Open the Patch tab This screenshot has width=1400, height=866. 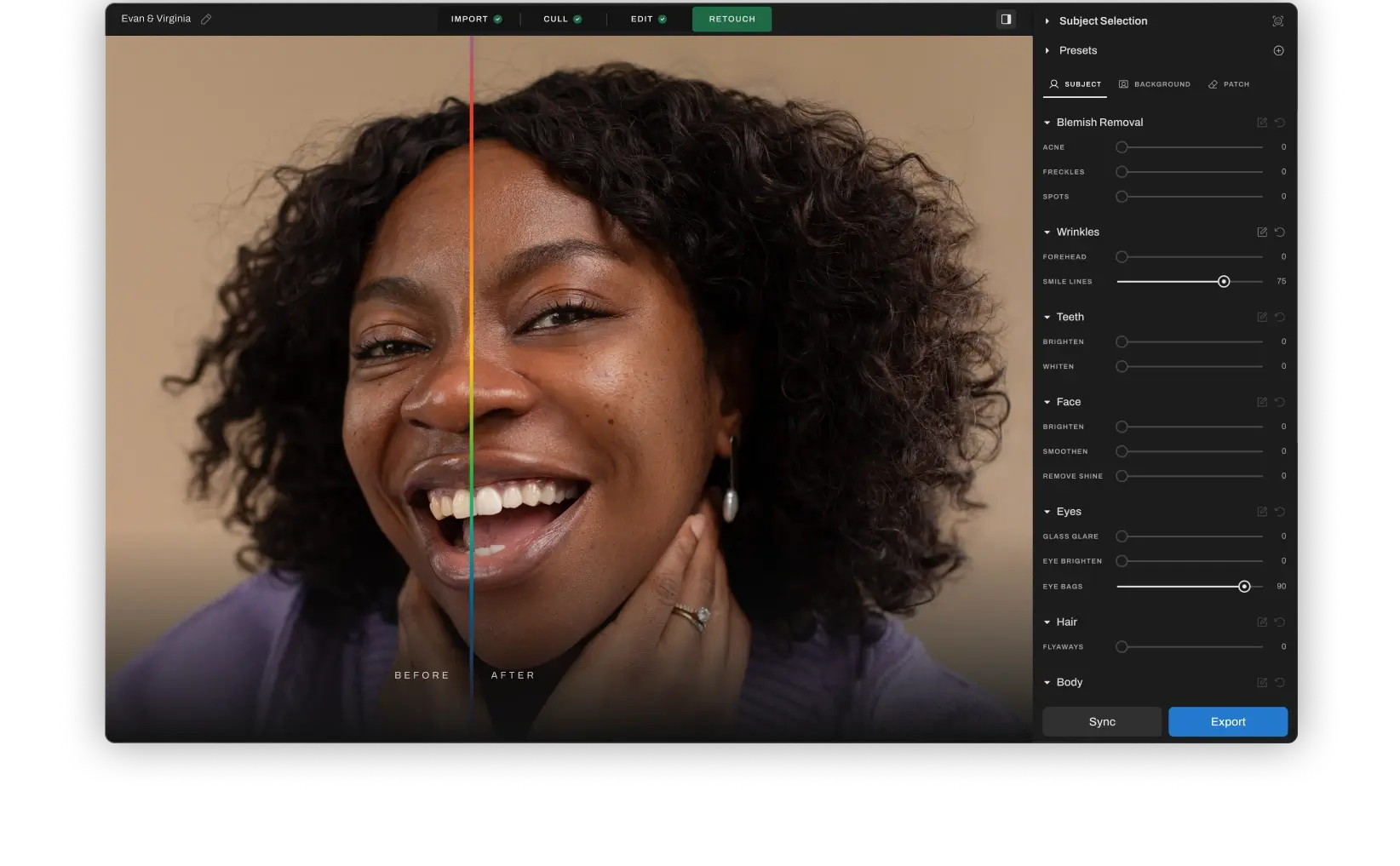pyautogui.click(x=1229, y=84)
